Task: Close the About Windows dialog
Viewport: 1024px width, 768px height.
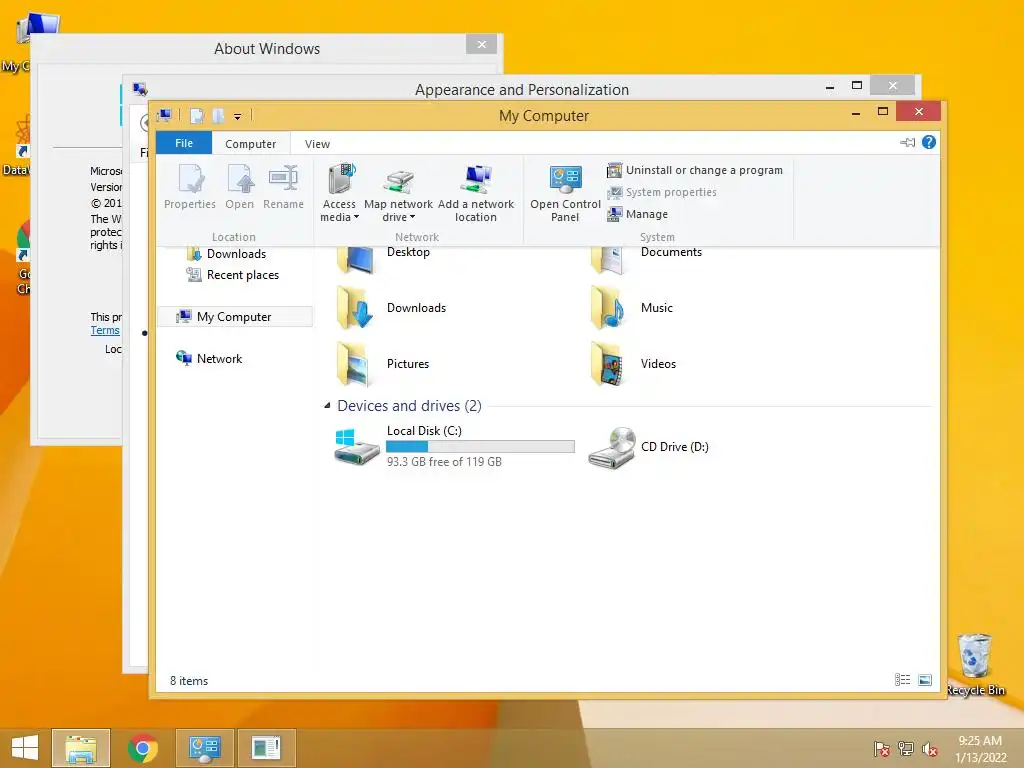Action: [x=481, y=44]
